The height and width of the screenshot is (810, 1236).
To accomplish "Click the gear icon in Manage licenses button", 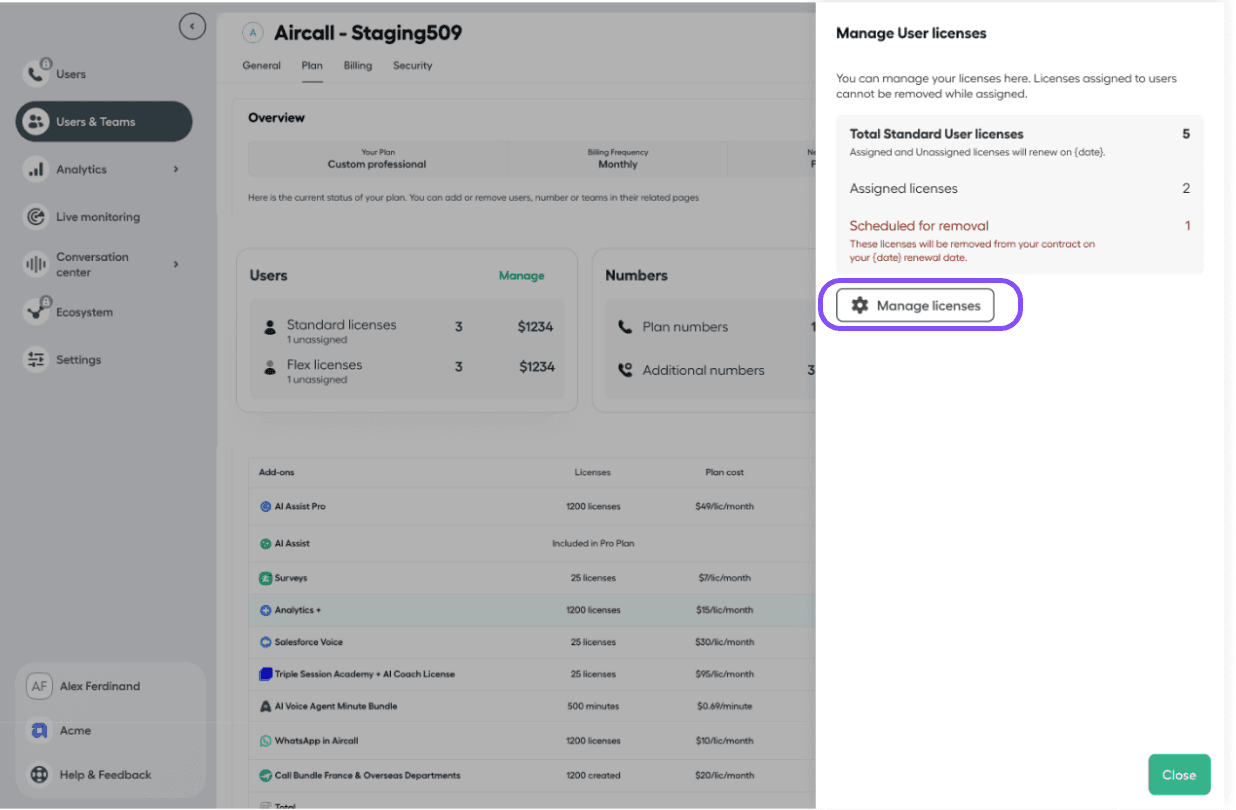I will (x=860, y=305).
